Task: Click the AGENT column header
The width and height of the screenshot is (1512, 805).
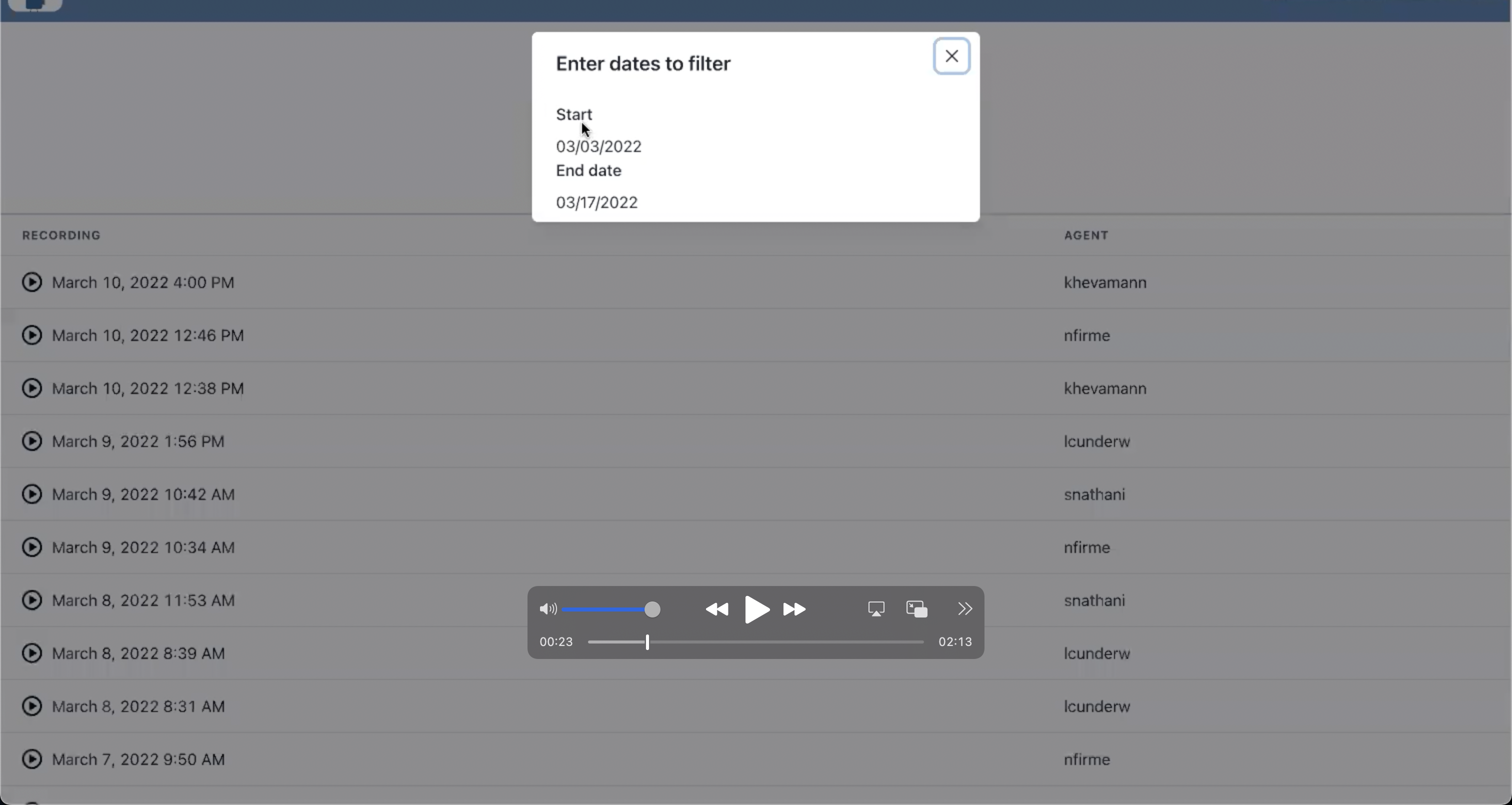Action: point(1086,235)
